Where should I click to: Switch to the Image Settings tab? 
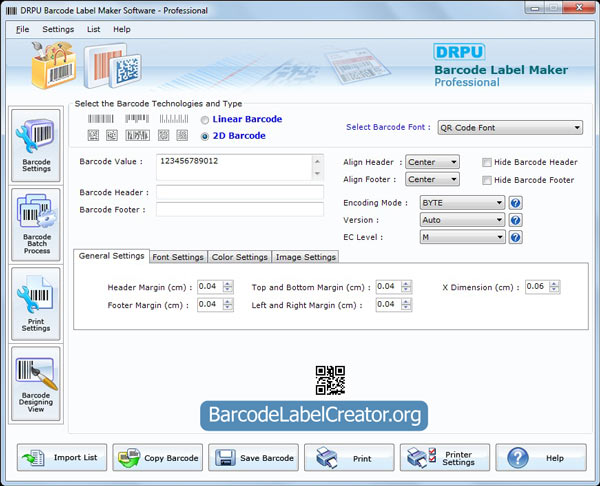coord(306,257)
